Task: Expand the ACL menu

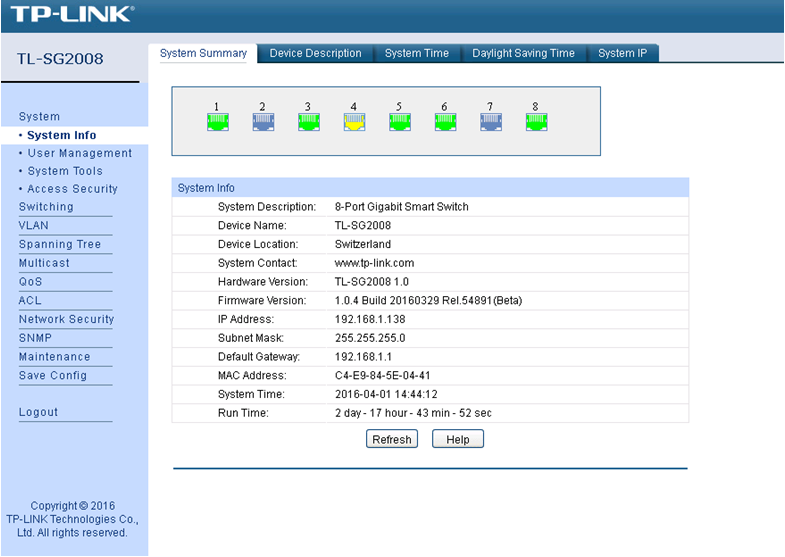Action: pyautogui.click(x=30, y=300)
